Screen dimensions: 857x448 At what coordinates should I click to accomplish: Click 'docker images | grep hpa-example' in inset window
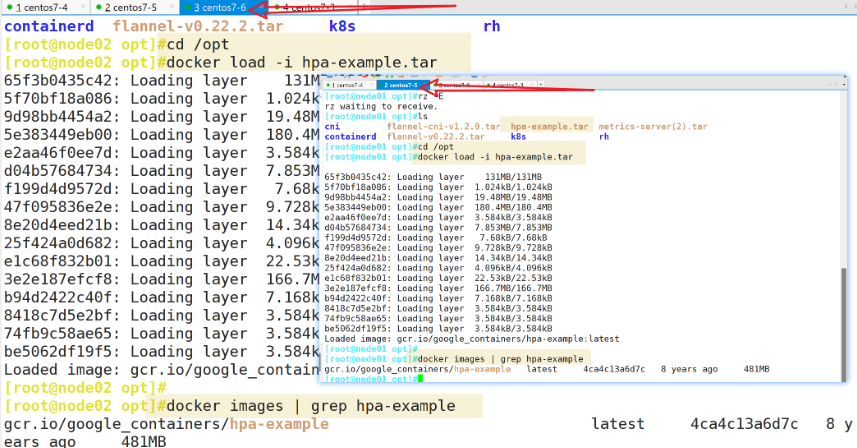click(x=500, y=359)
